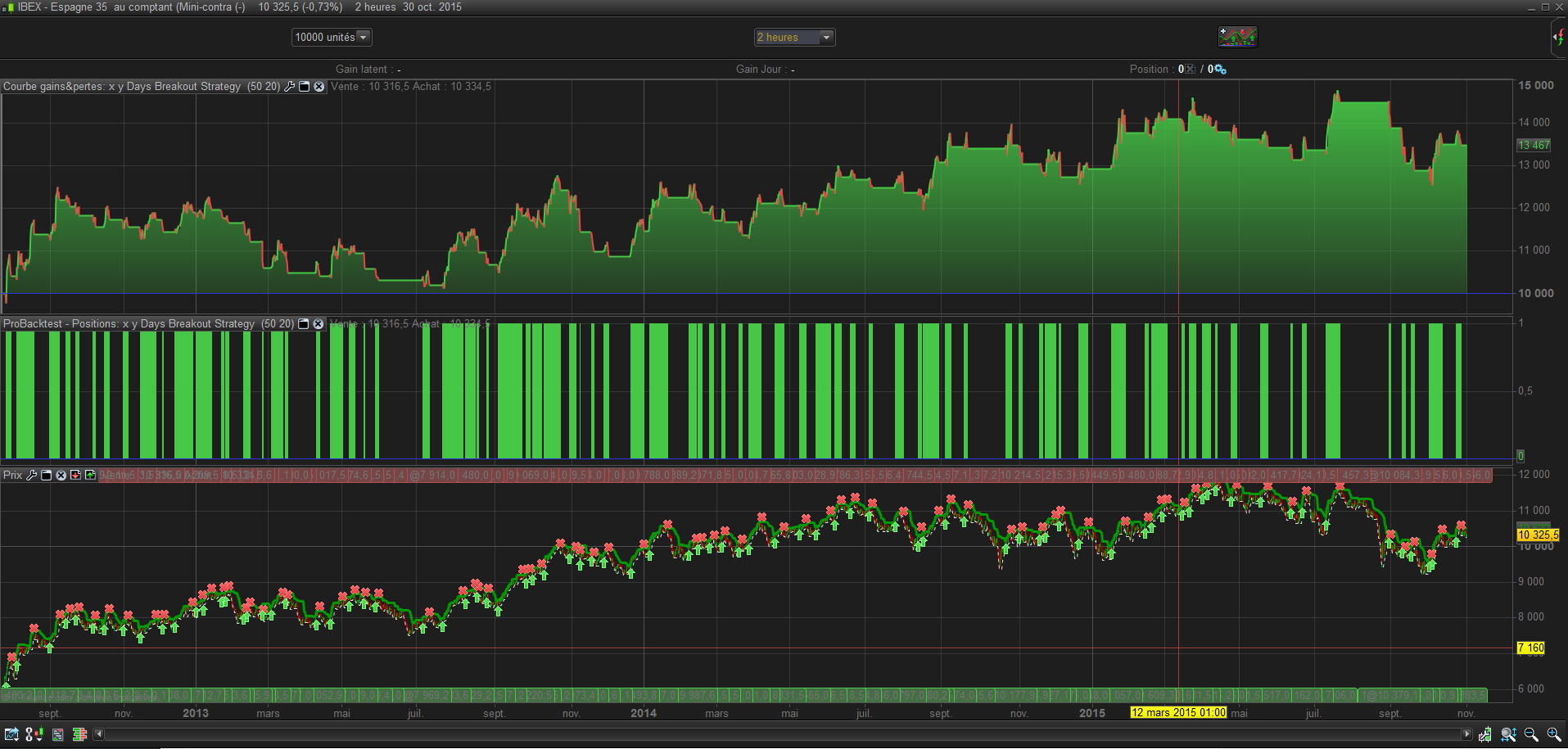
Task: Maximize the ProBacktest Positions panel
Action: tap(303, 324)
